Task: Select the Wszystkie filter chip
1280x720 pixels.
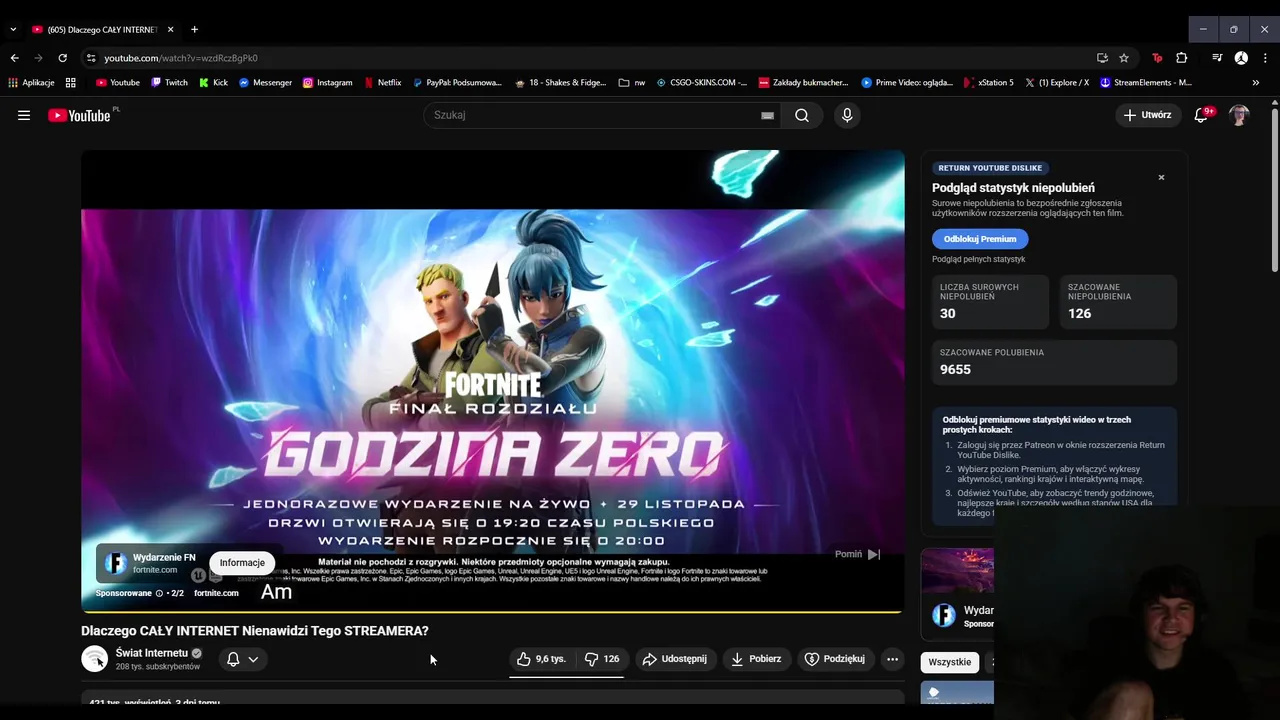Action: 949,662
